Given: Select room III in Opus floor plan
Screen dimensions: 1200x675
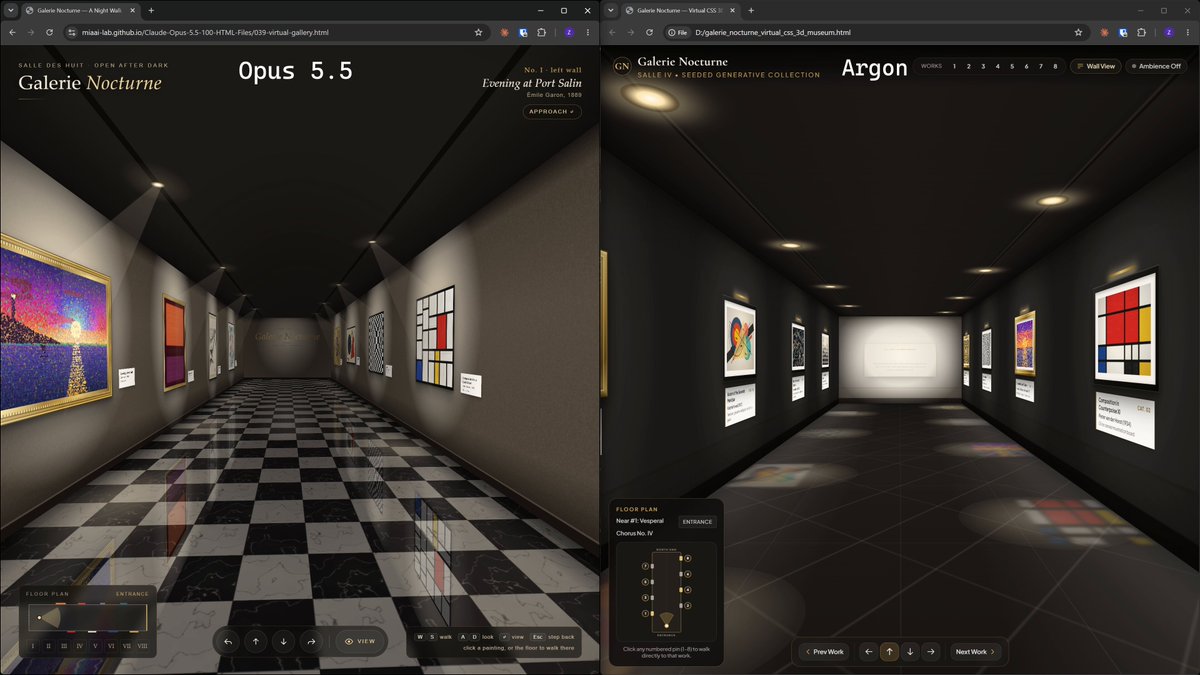Looking at the screenshot, I should pos(64,646).
